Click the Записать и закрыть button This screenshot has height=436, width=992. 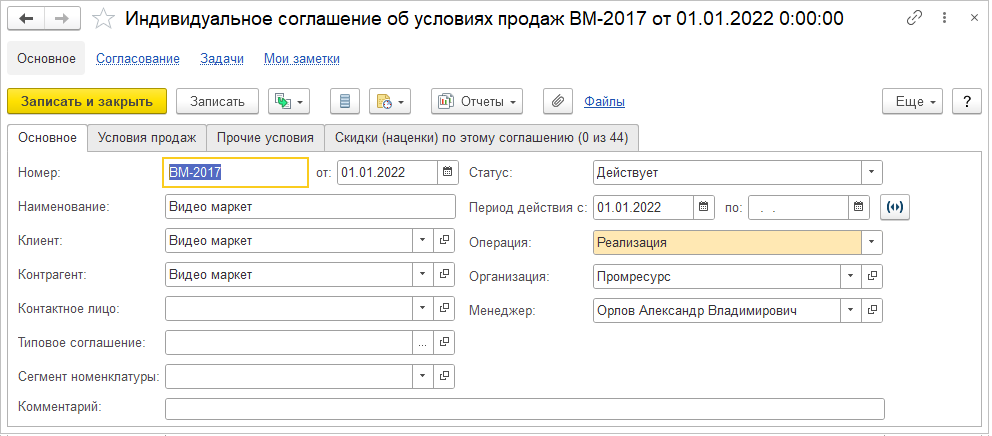[x=87, y=101]
